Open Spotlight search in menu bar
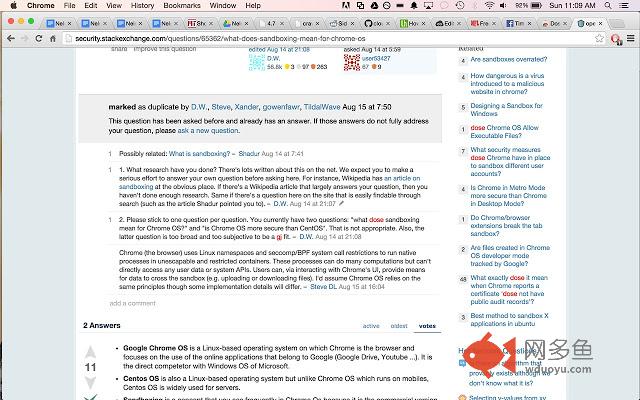This screenshot has width=640, height=400. (608, 5)
